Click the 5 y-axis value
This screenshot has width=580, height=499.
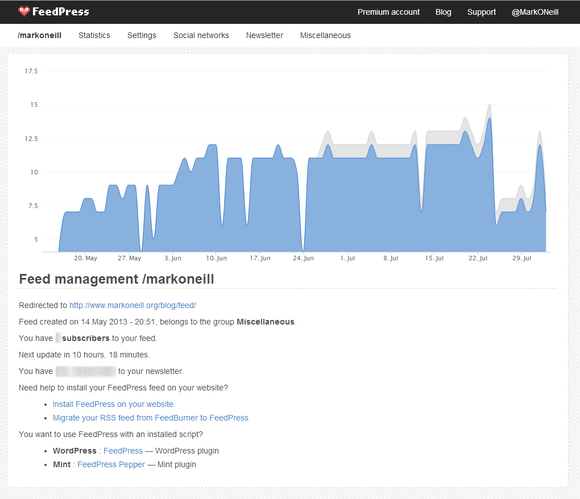pos(36,239)
